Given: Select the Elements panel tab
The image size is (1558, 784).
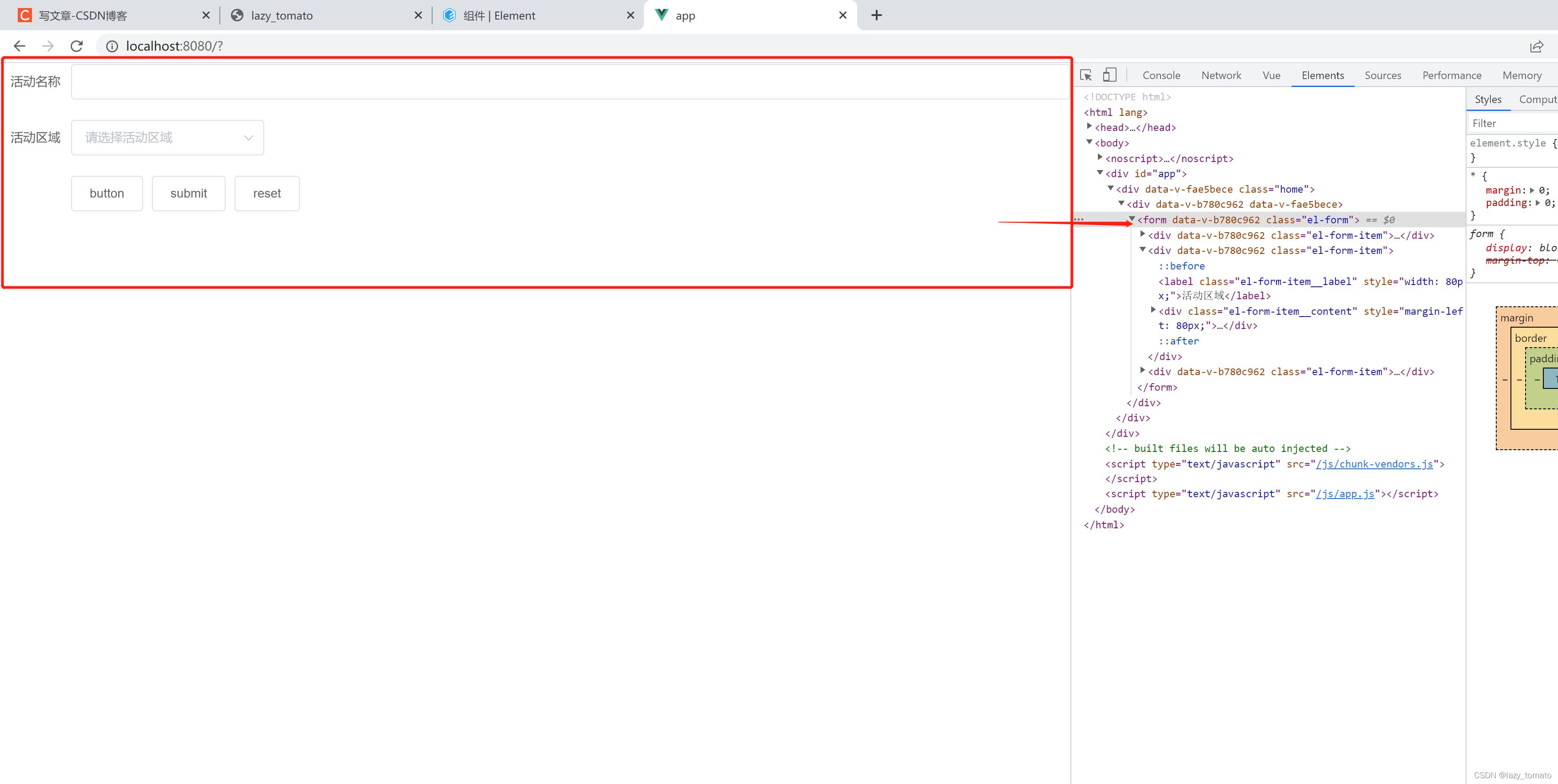Looking at the screenshot, I should (x=1323, y=75).
